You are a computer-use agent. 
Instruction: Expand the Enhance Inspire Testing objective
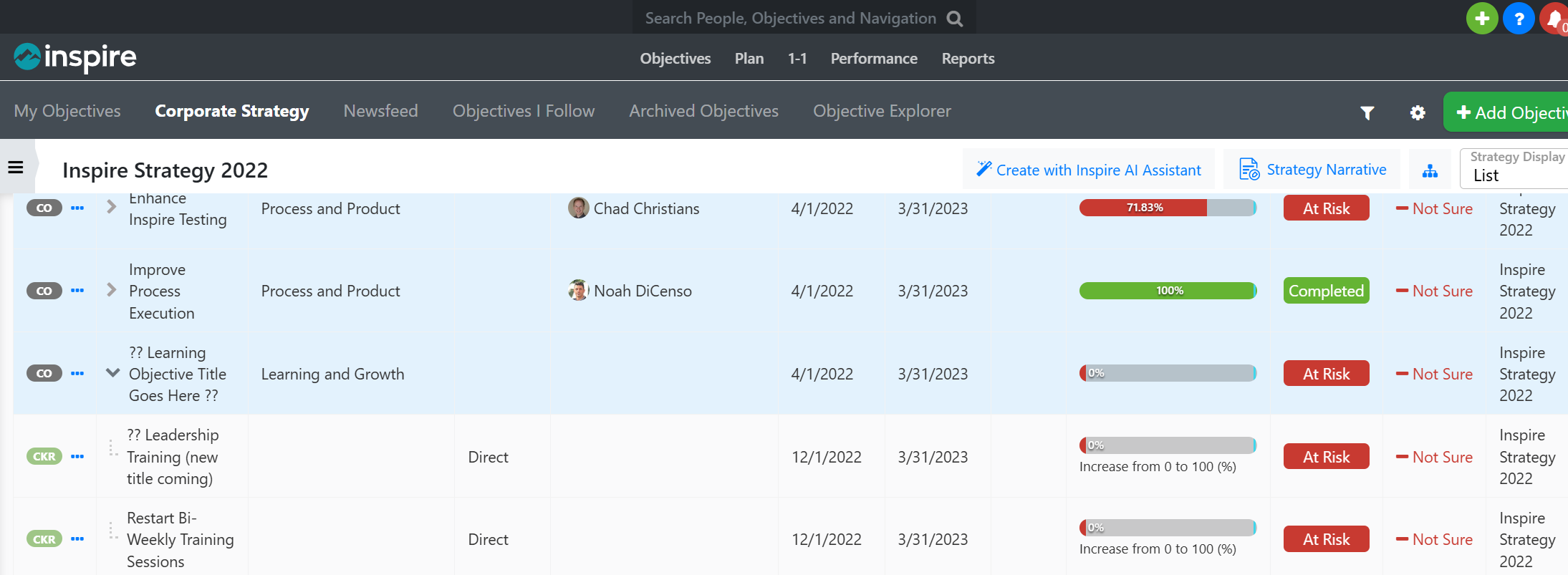(x=111, y=208)
